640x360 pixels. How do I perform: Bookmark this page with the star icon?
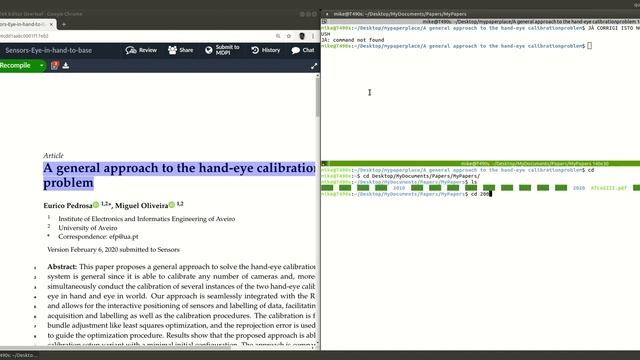[289, 36]
